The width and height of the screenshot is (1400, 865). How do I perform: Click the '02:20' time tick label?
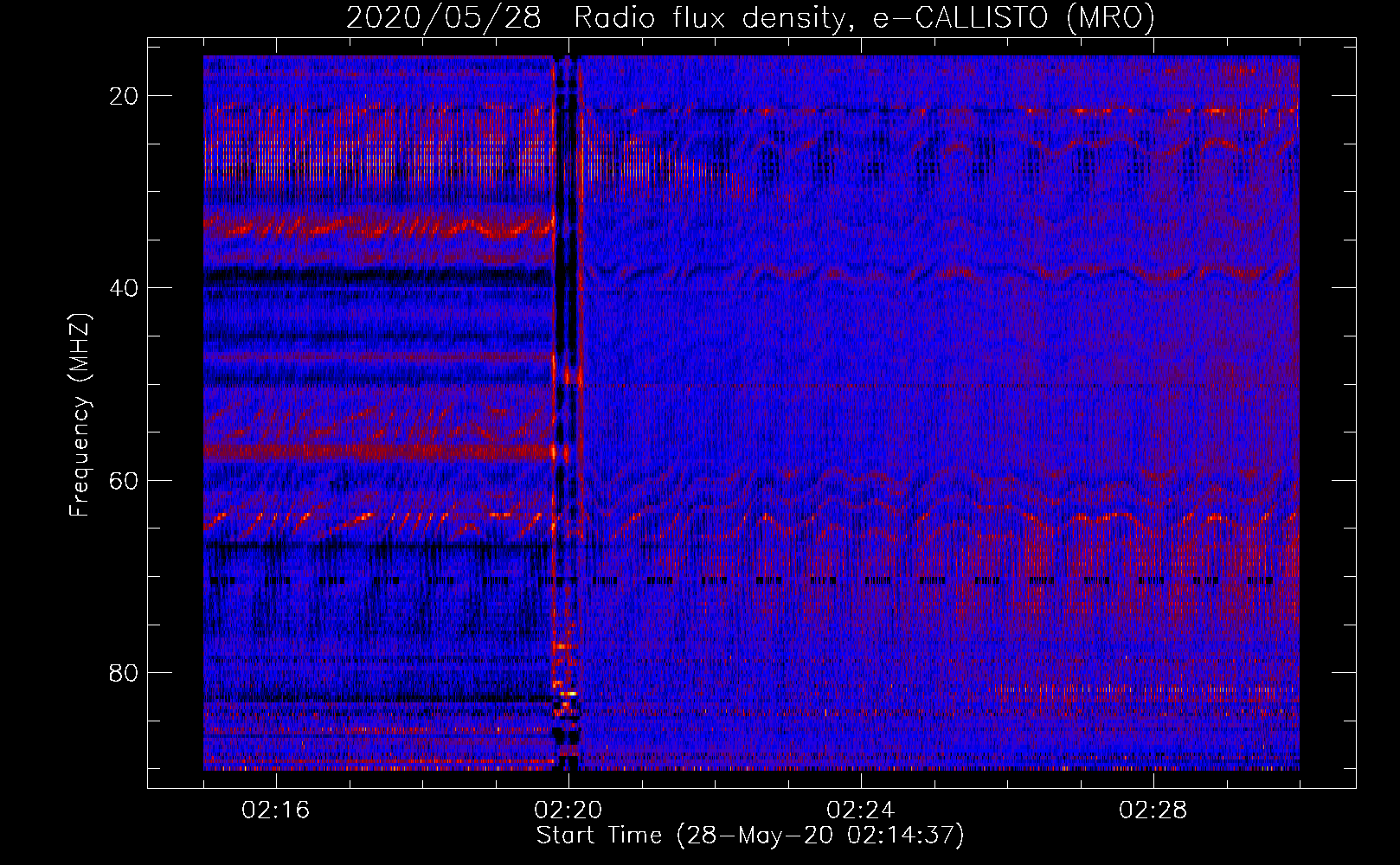coord(568,811)
